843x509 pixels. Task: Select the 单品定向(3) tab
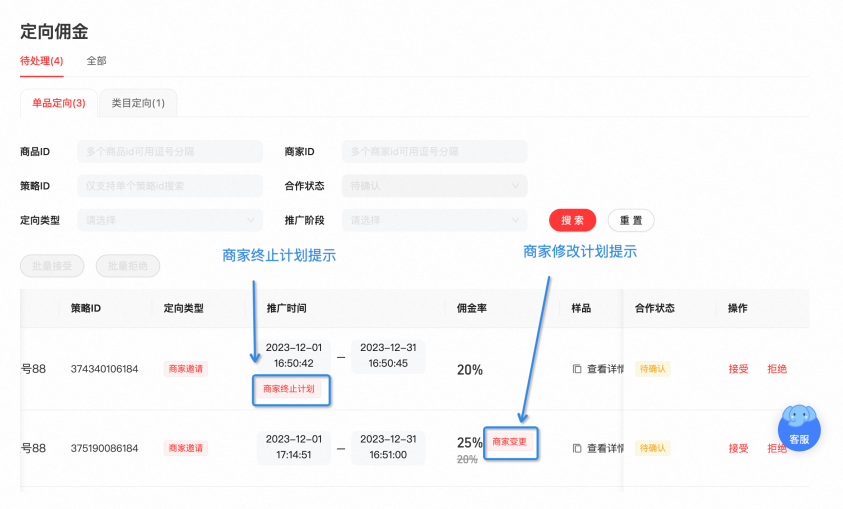[x=59, y=103]
